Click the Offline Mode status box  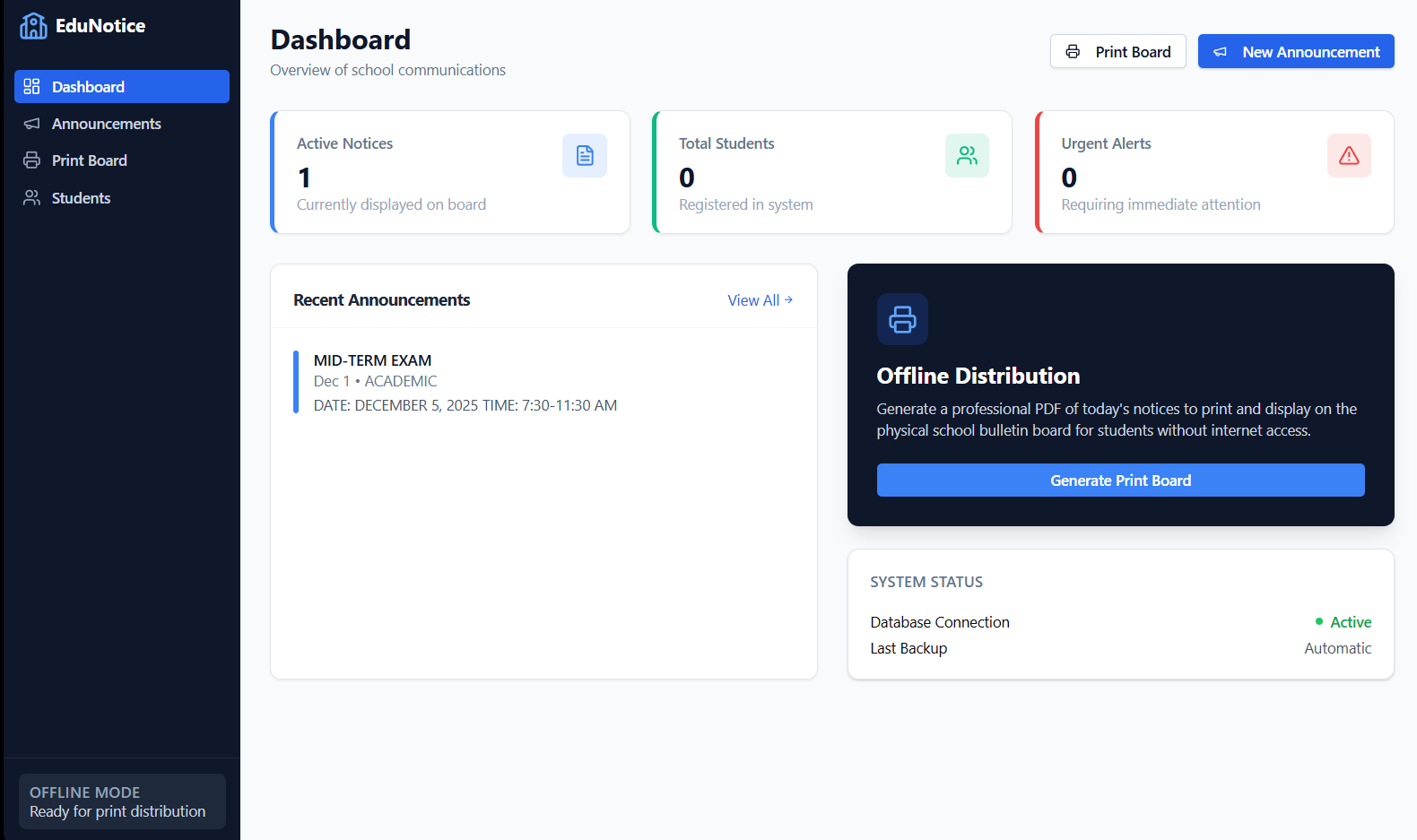pyautogui.click(x=122, y=801)
